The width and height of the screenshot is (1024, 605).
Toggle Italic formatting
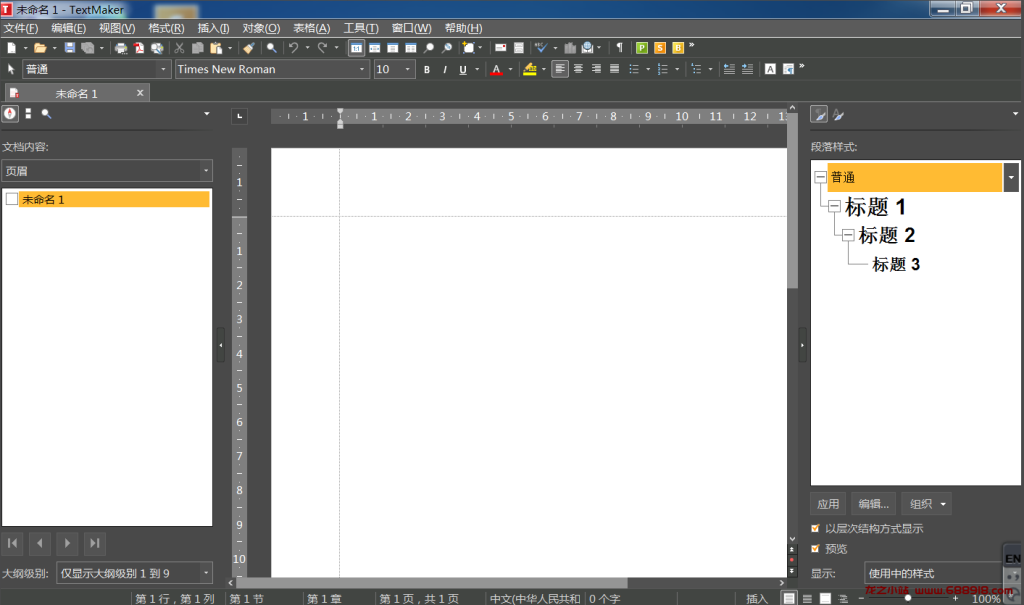tap(445, 69)
